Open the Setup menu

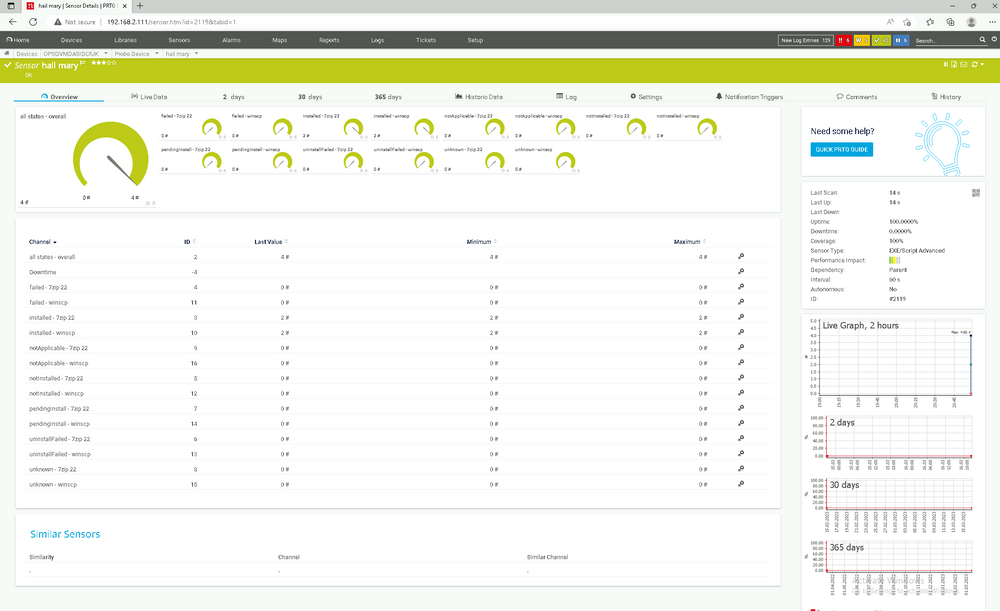(x=475, y=40)
